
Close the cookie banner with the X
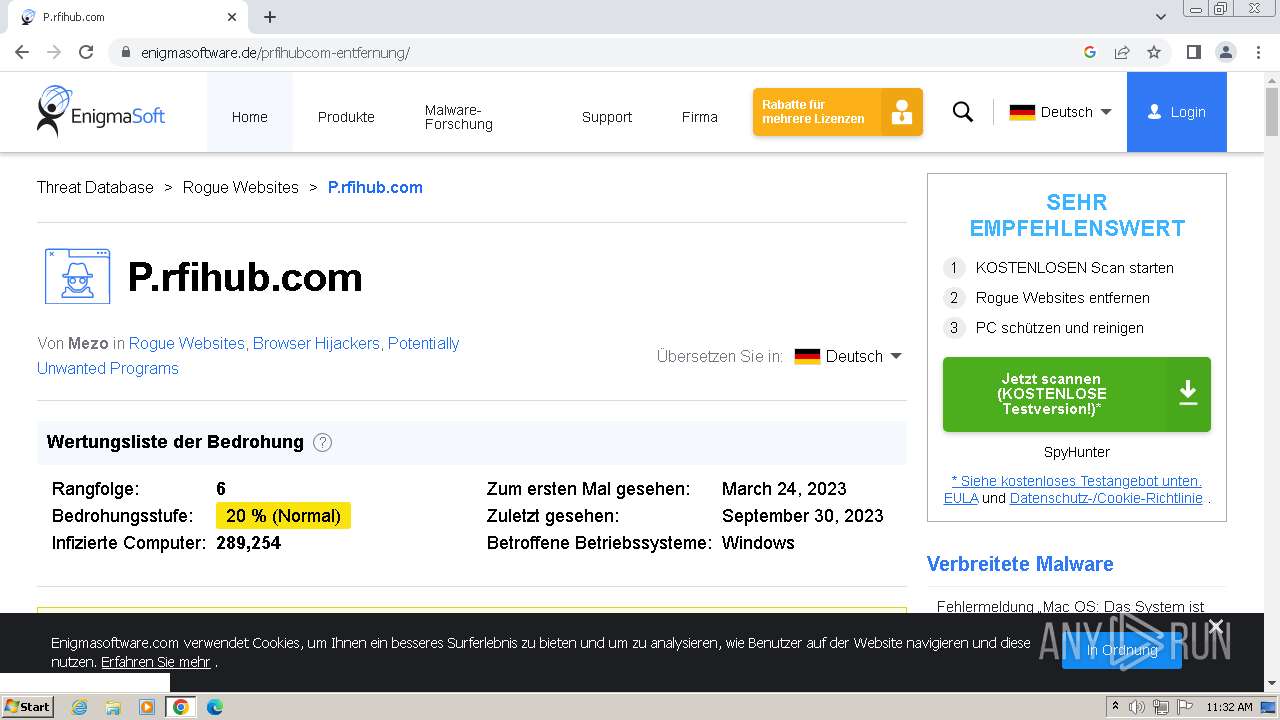[x=1215, y=627]
